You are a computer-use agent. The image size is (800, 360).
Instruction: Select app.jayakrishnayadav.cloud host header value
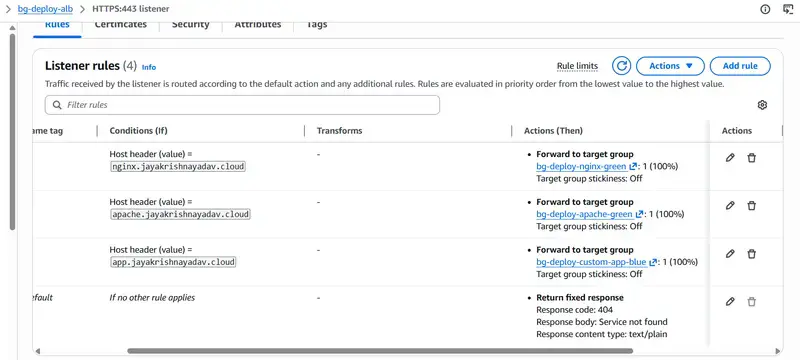tap(173, 262)
